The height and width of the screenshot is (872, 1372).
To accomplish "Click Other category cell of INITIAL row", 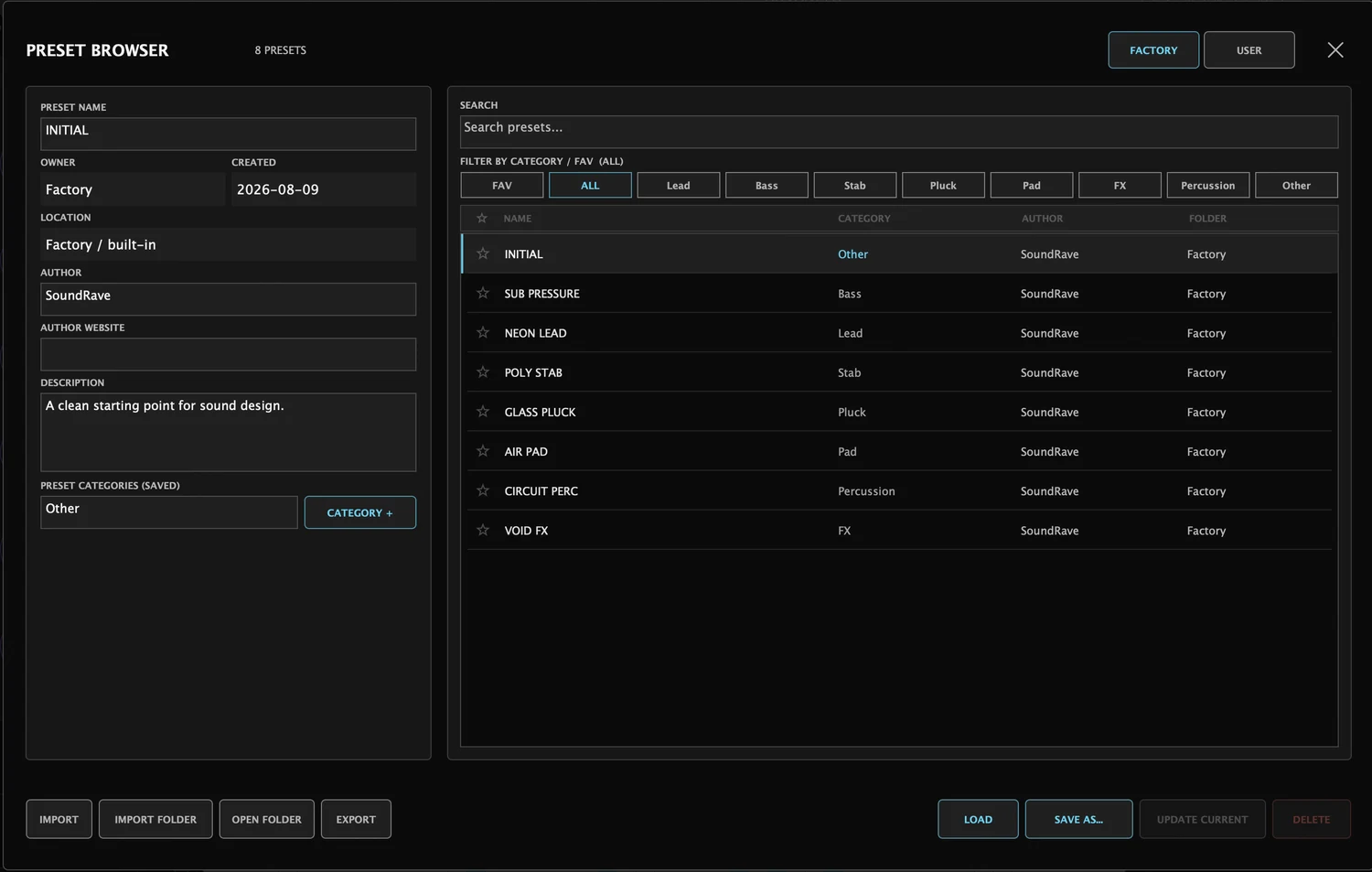I will click(852, 254).
